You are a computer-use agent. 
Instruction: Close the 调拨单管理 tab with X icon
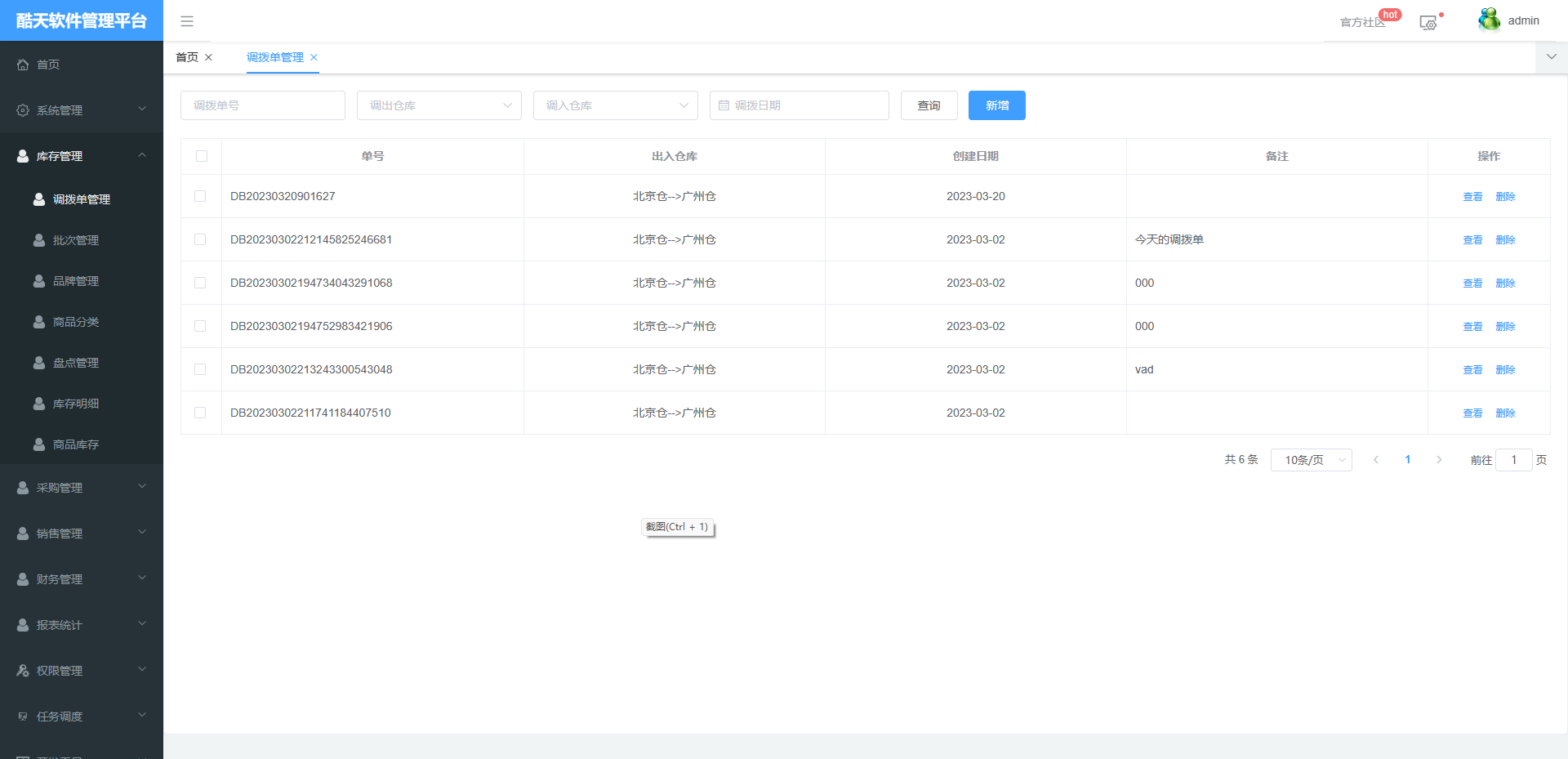pos(314,57)
